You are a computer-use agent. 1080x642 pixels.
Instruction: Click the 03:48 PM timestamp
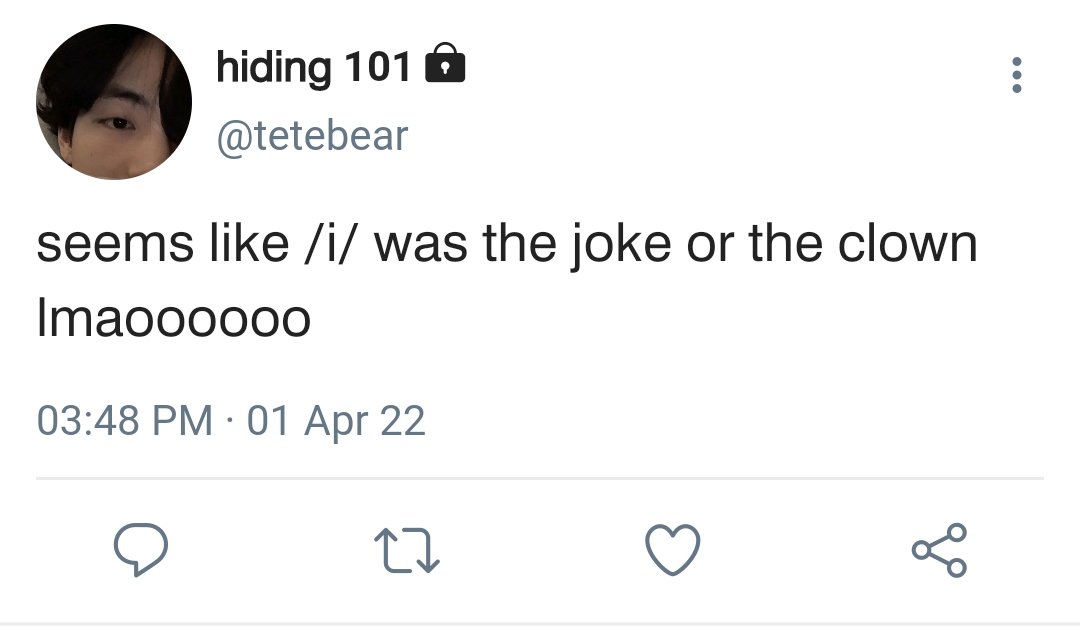coord(125,421)
